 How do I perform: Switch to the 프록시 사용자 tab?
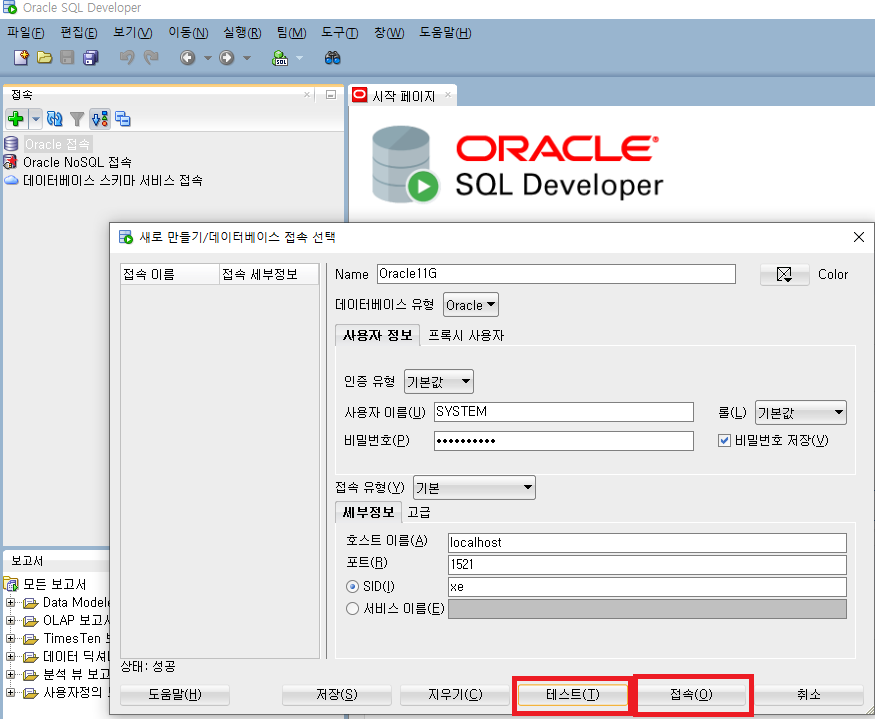[466, 335]
